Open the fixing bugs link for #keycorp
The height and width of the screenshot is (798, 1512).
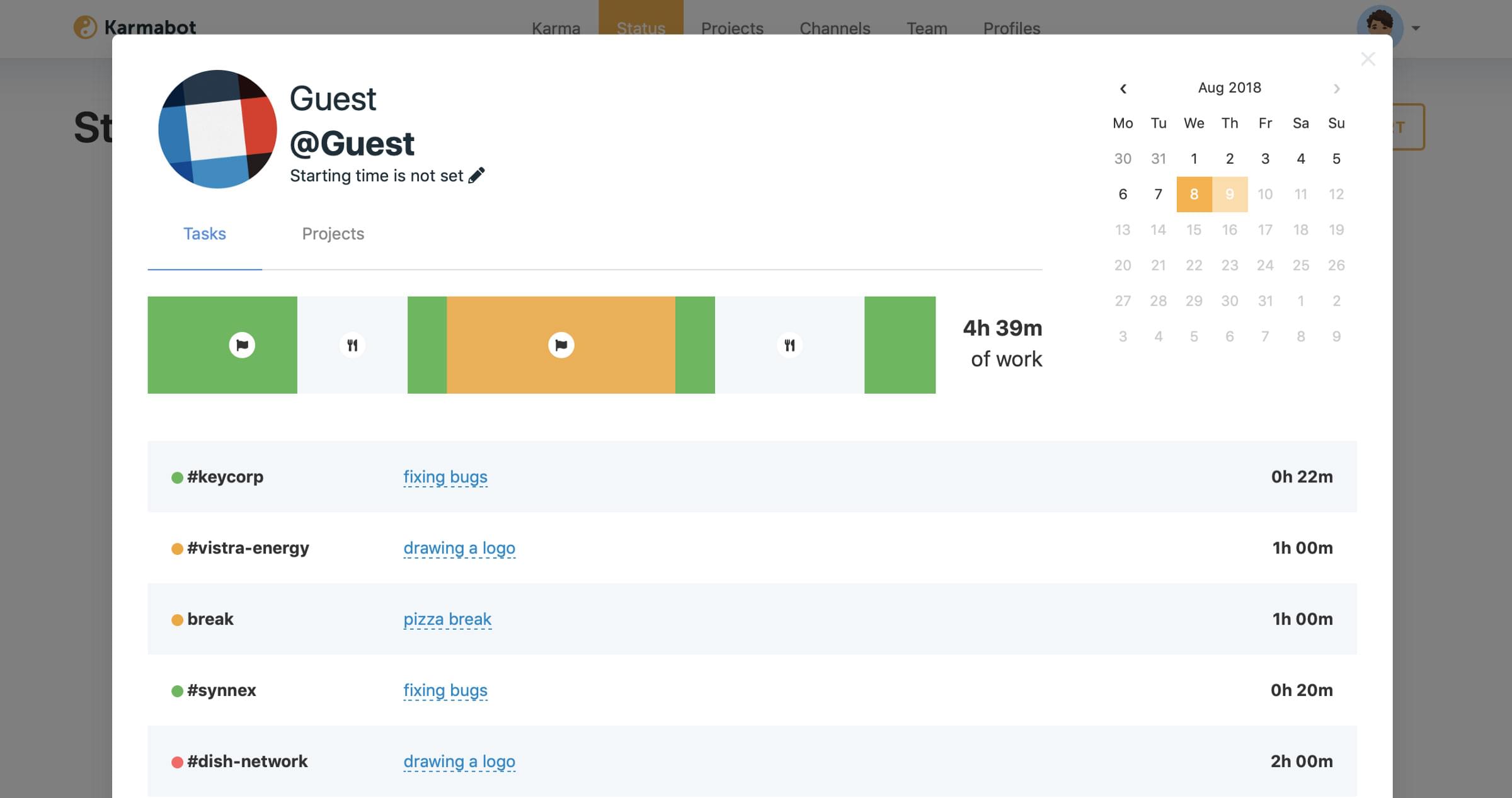[445, 477]
